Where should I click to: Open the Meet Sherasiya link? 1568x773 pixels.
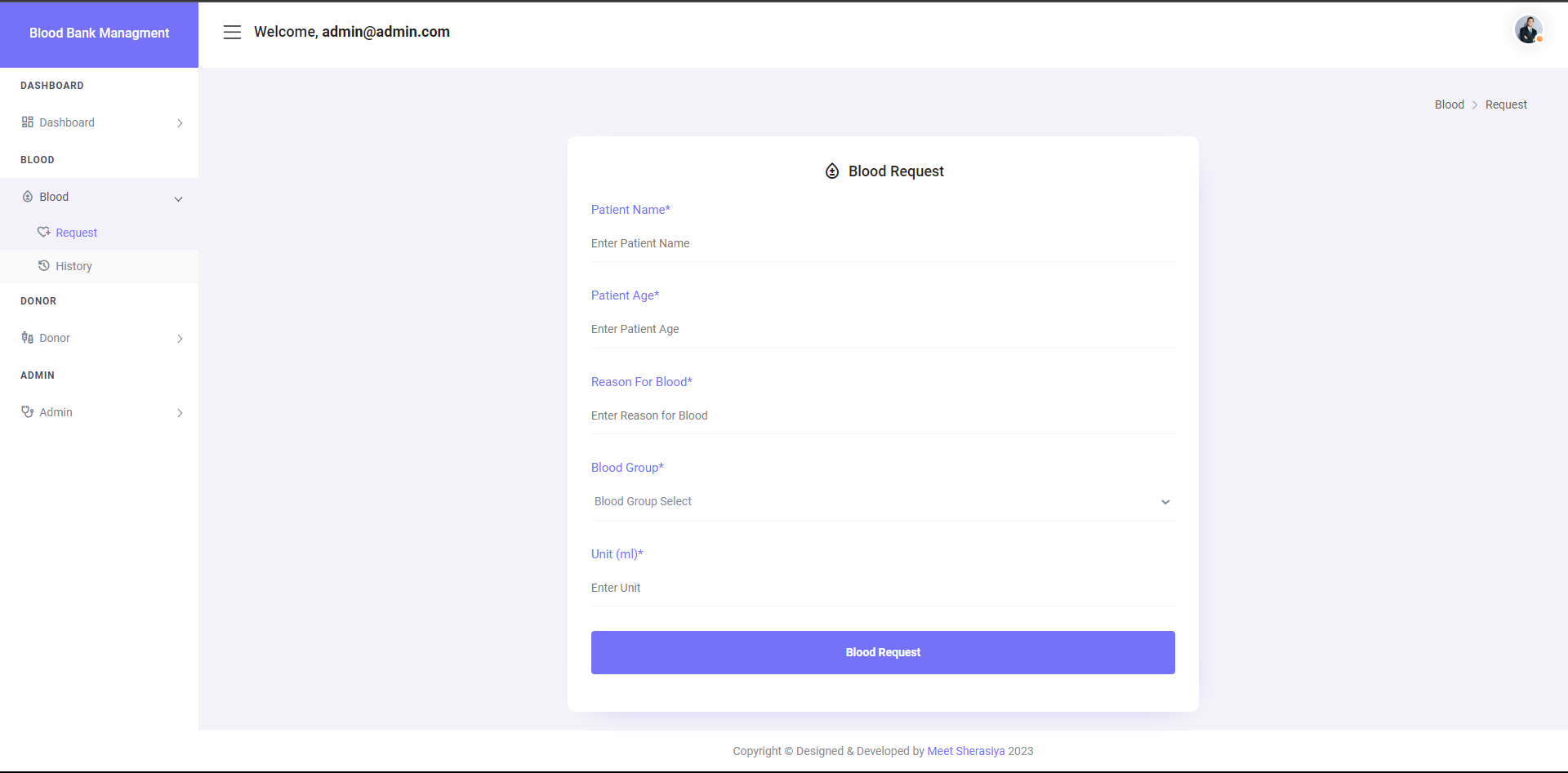(965, 751)
